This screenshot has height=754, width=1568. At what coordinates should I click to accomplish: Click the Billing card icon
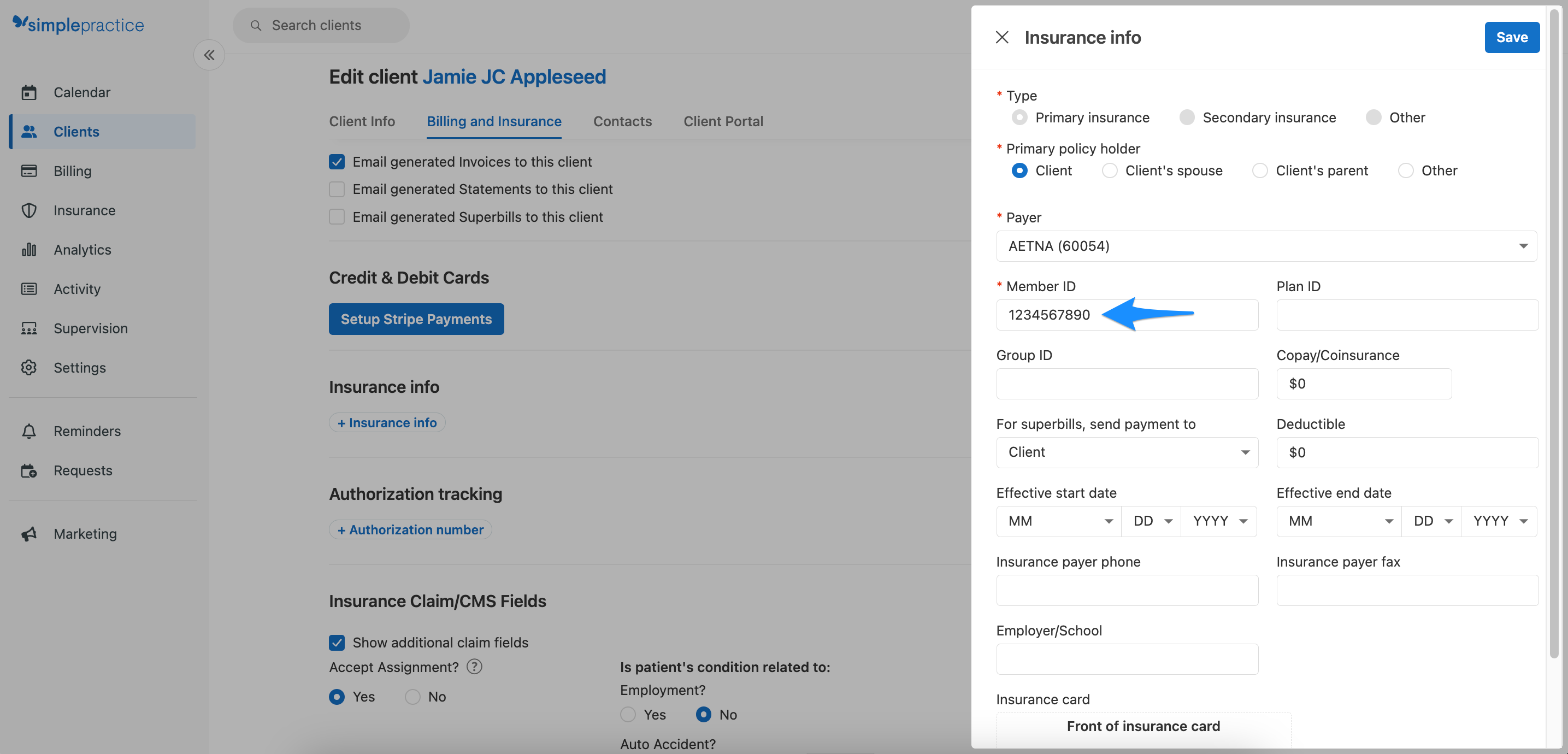[28, 171]
